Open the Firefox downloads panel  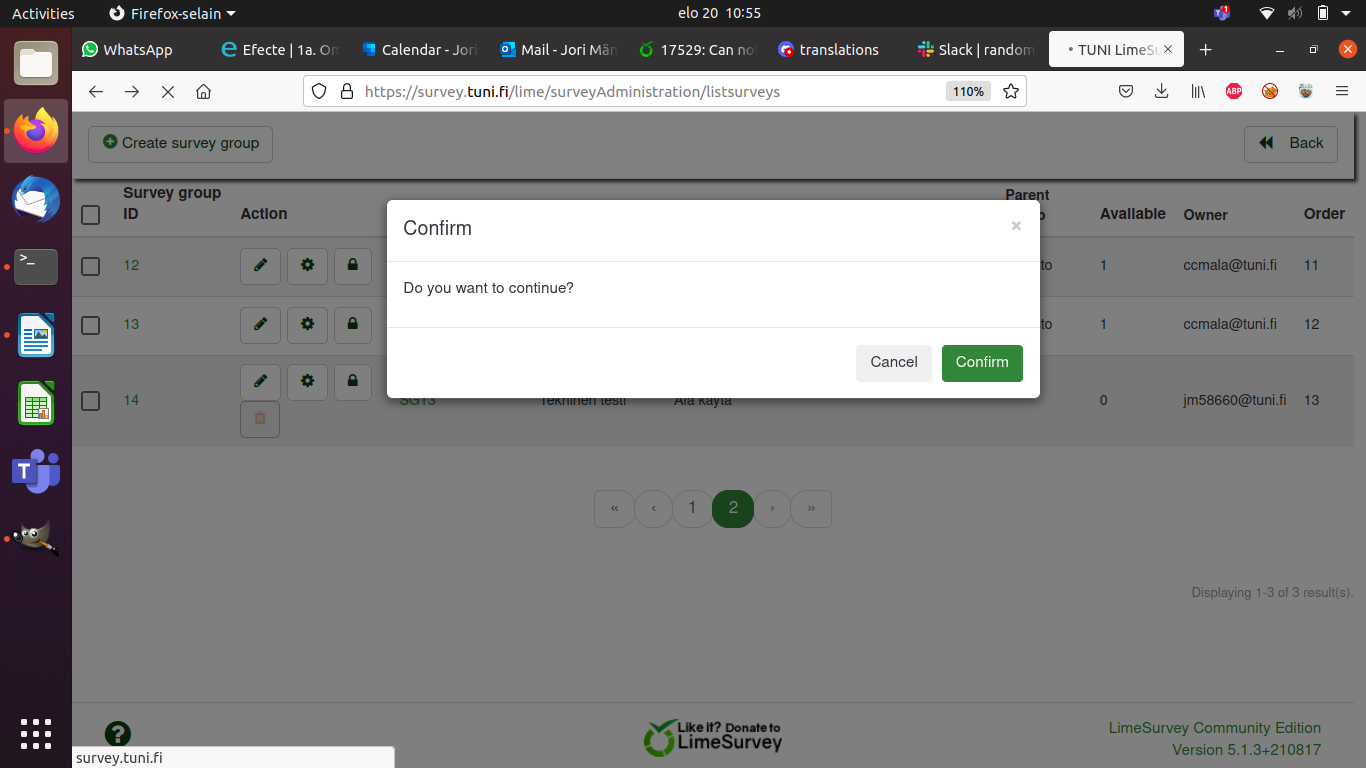[x=1161, y=92]
